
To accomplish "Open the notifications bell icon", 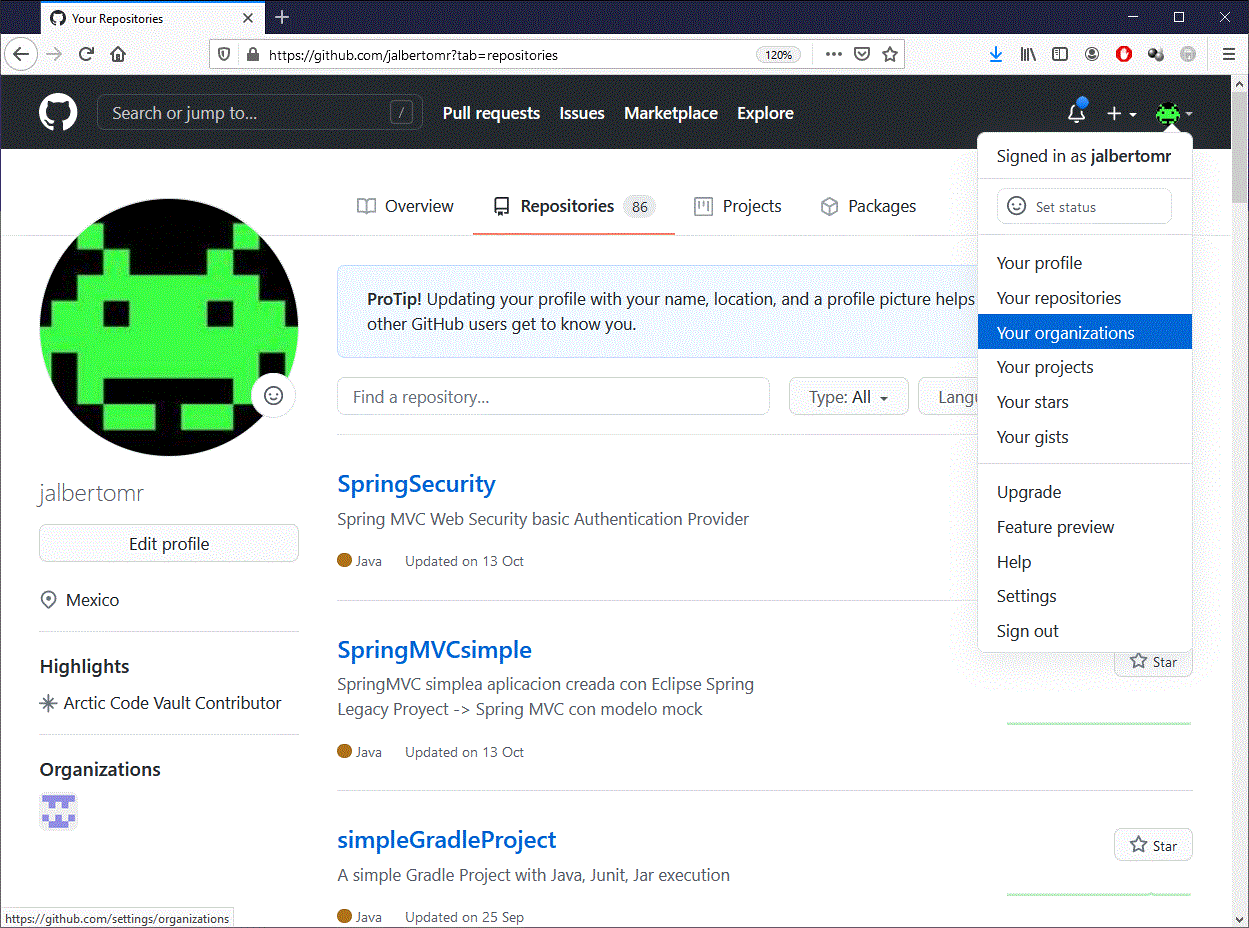I will [1077, 113].
